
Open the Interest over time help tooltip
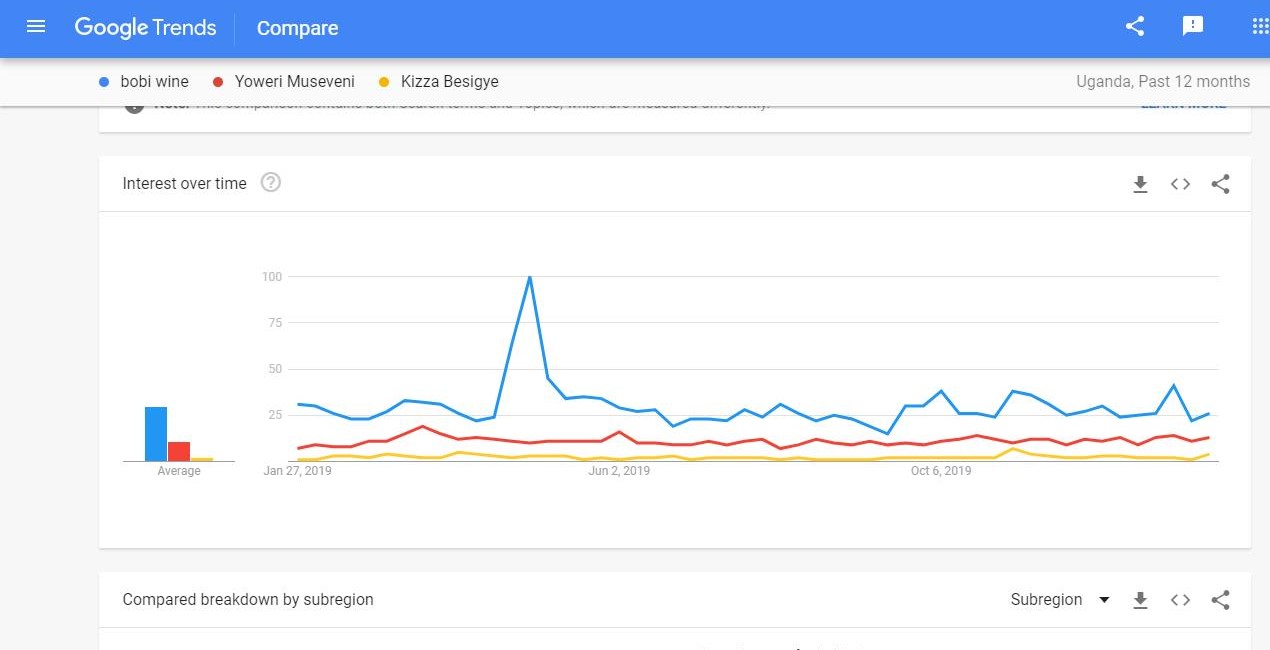[270, 183]
